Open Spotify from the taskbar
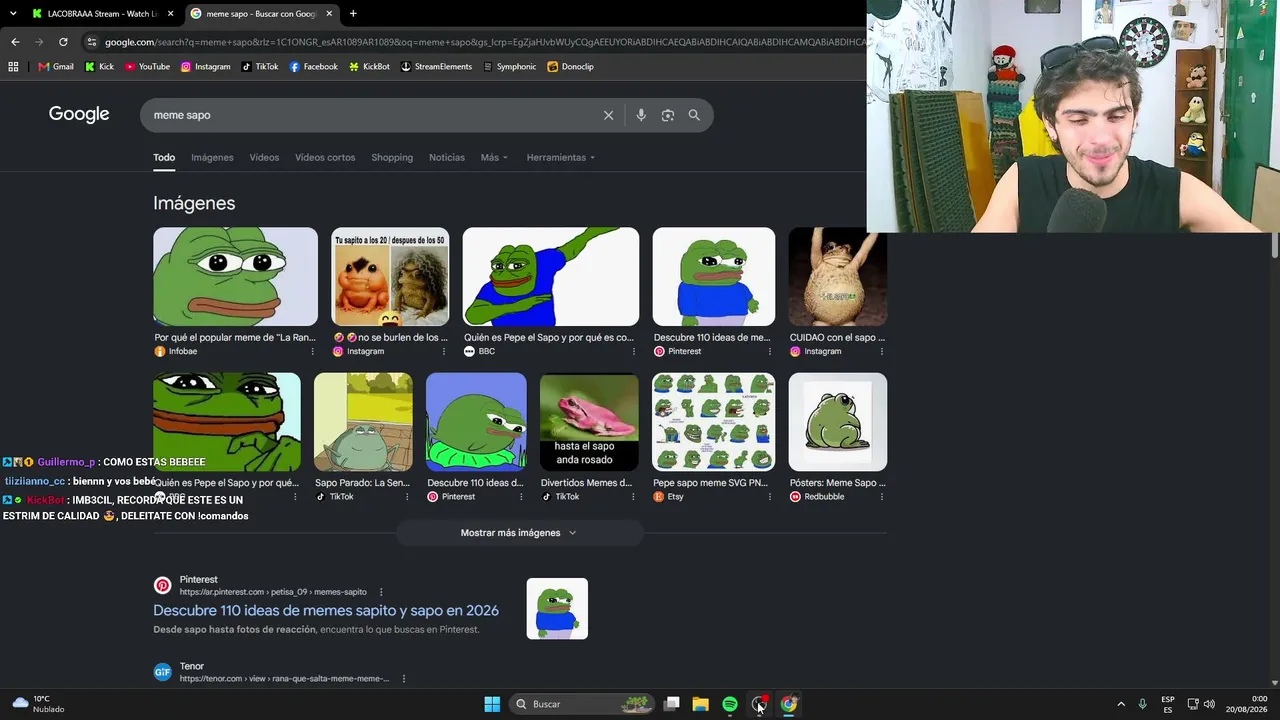The image size is (1280, 720). (730, 704)
